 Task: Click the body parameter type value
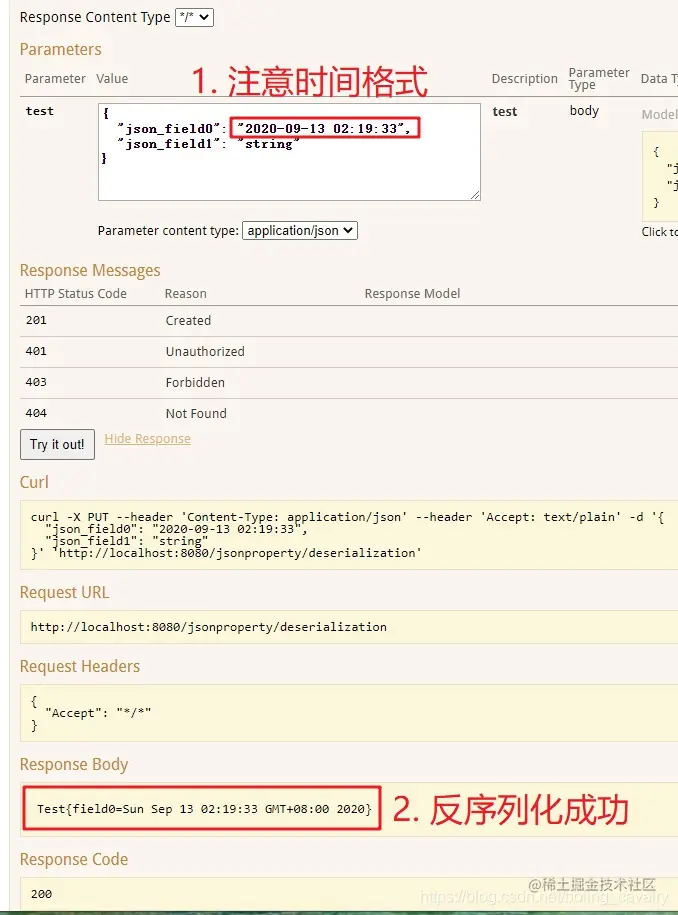point(584,111)
